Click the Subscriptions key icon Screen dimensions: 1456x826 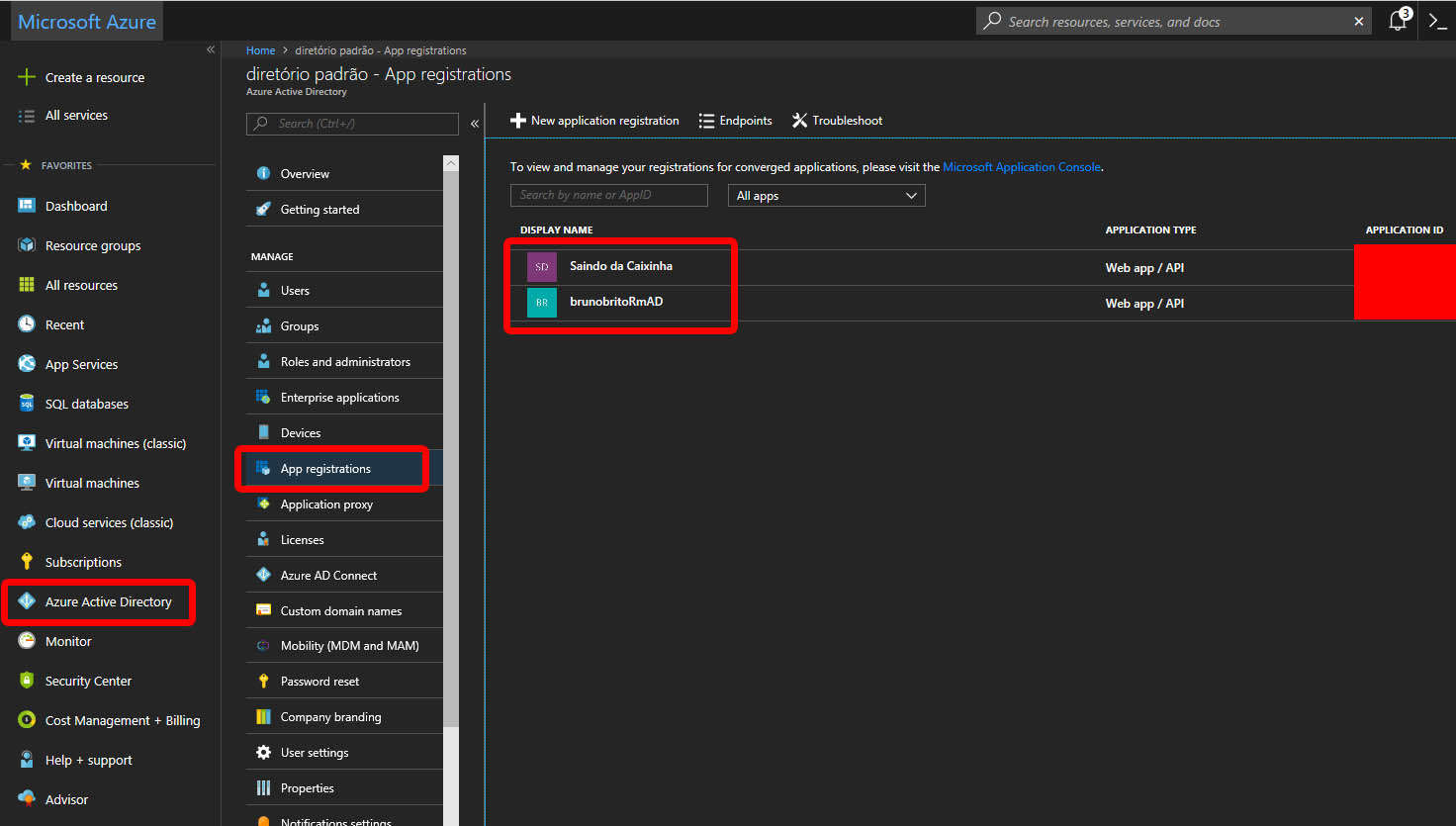tap(27, 562)
